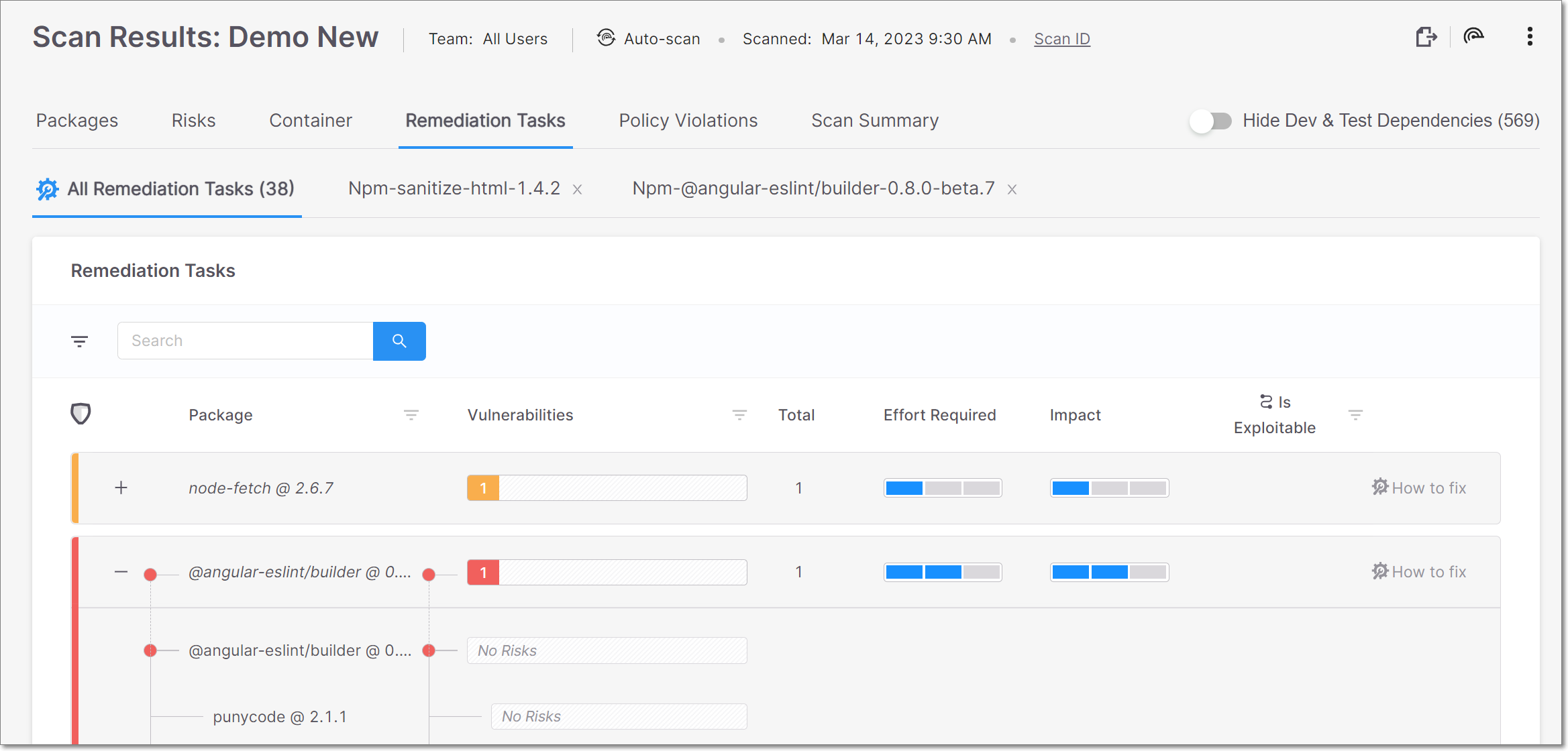The height and width of the screenshot is (751, 1568).
Task: Click node-fetch Effort Required bar
Action: pos(943,488)
